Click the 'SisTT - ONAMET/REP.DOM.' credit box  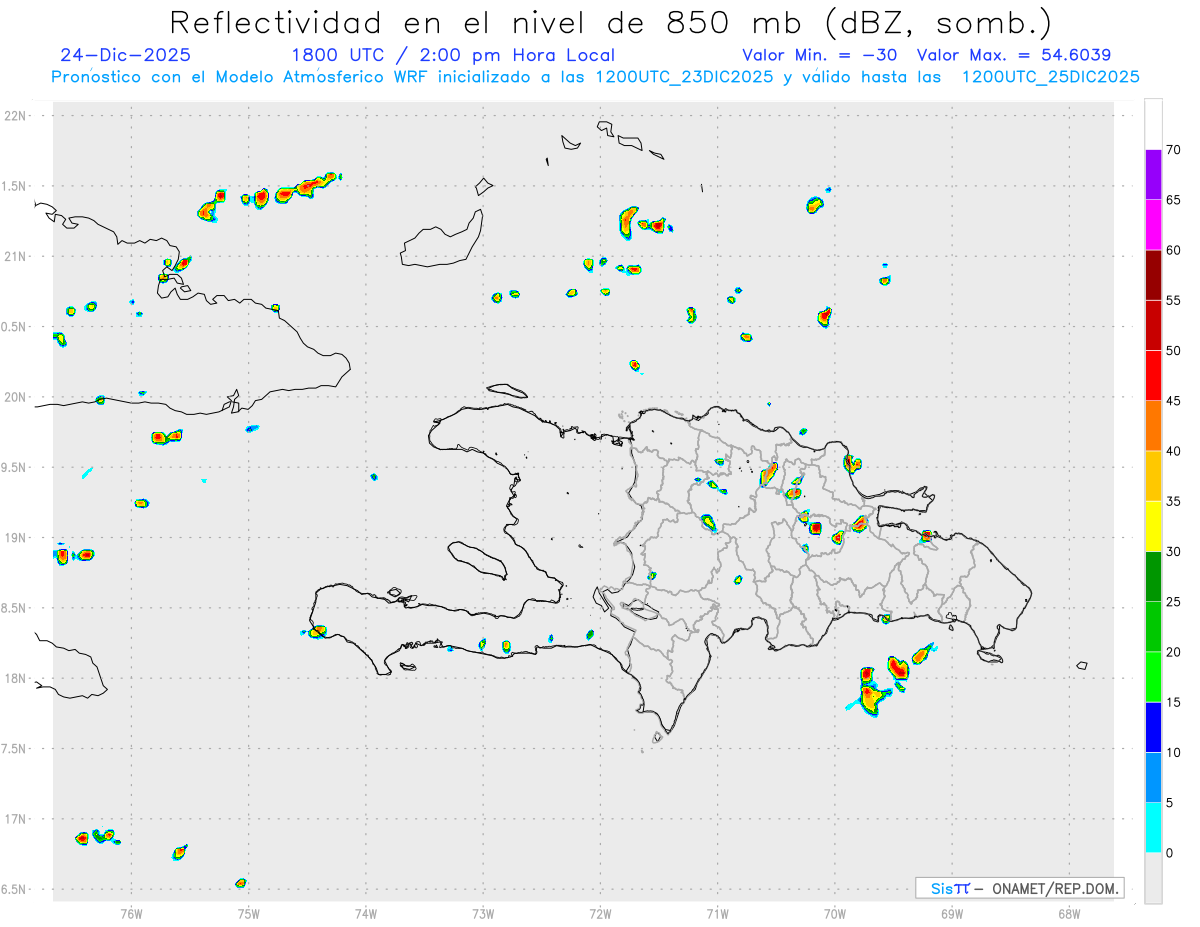1019,888
